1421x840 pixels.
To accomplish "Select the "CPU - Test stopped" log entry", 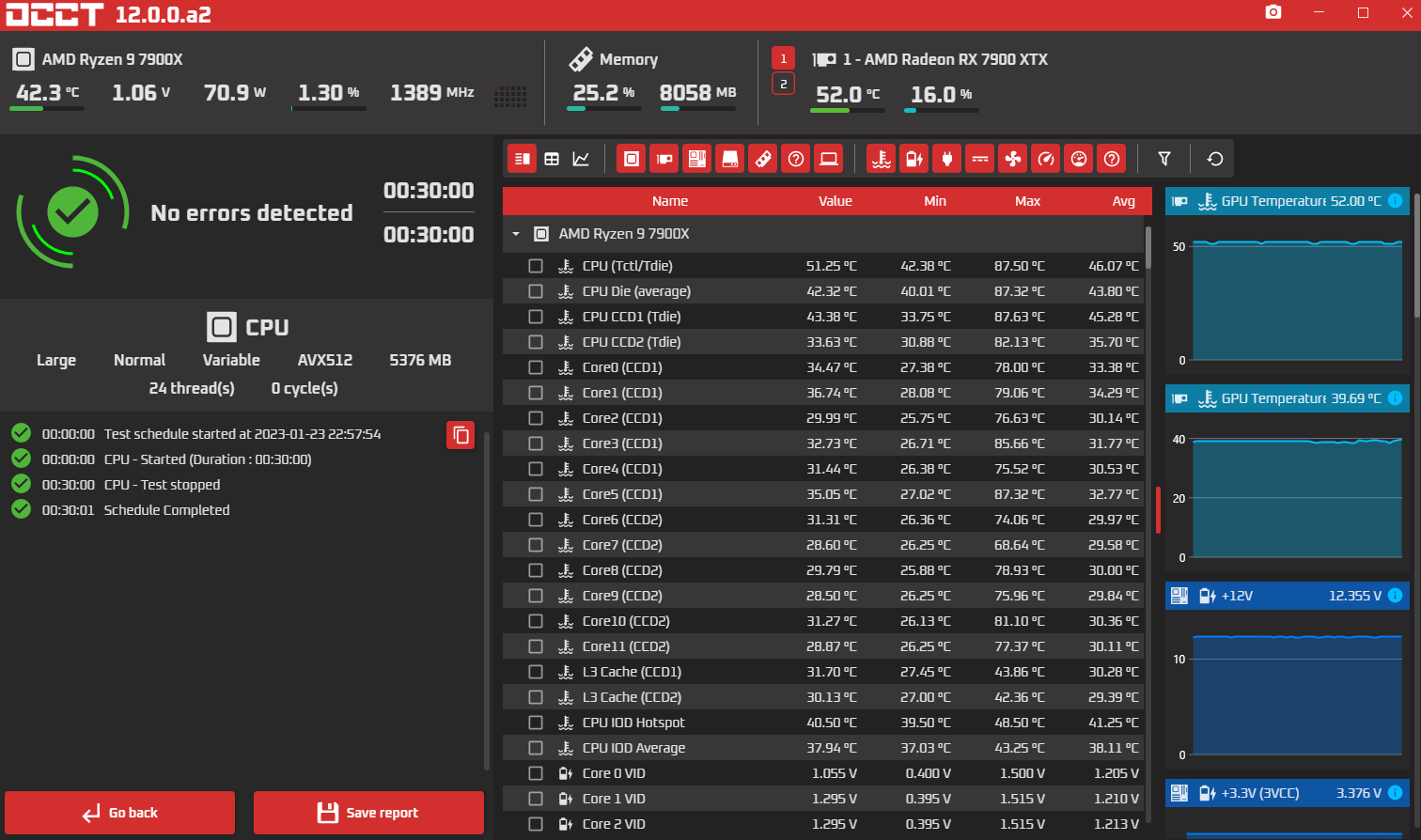I will point(162,485).
